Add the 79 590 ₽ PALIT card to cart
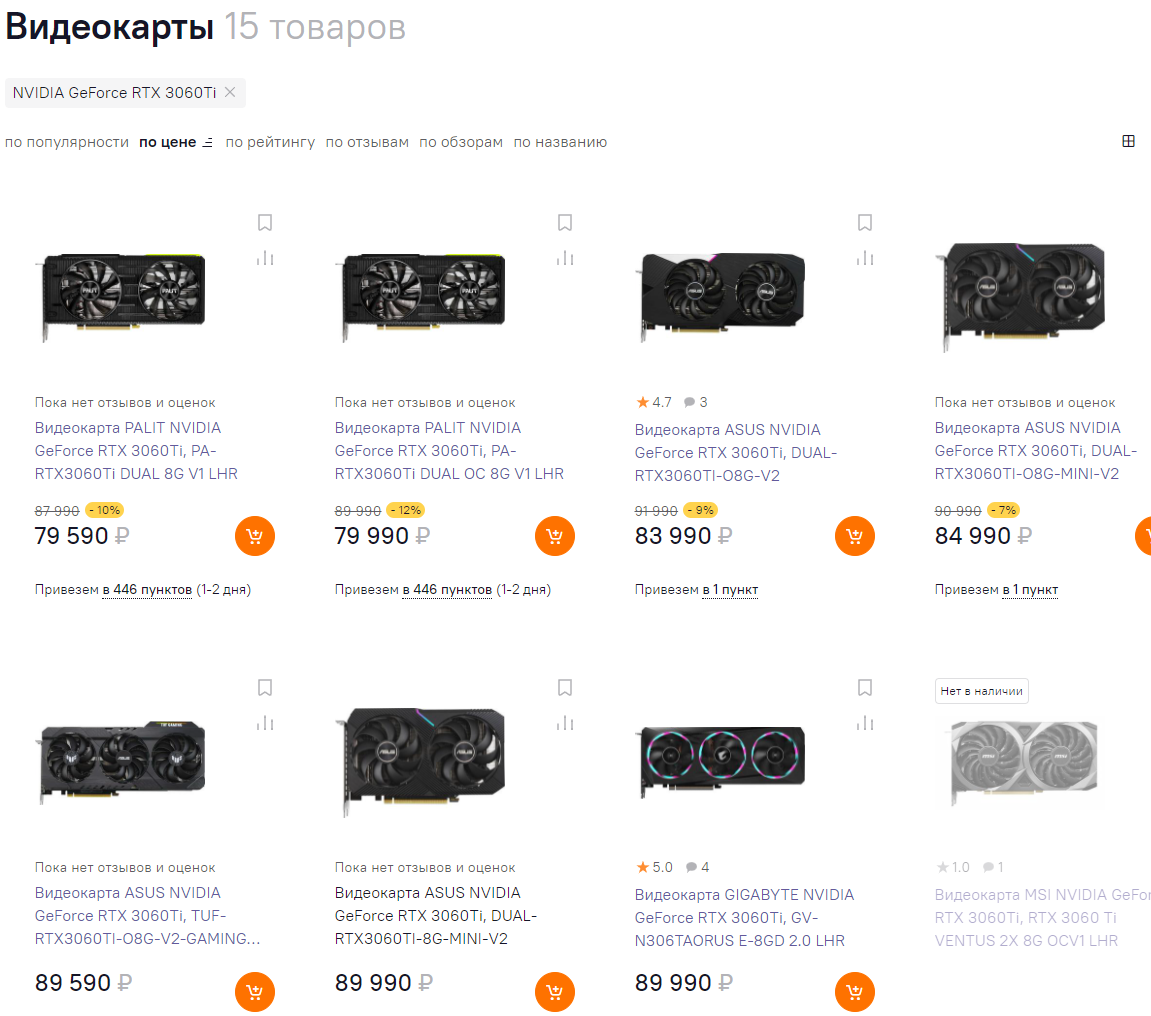1151x1016 pixels. 255,536
